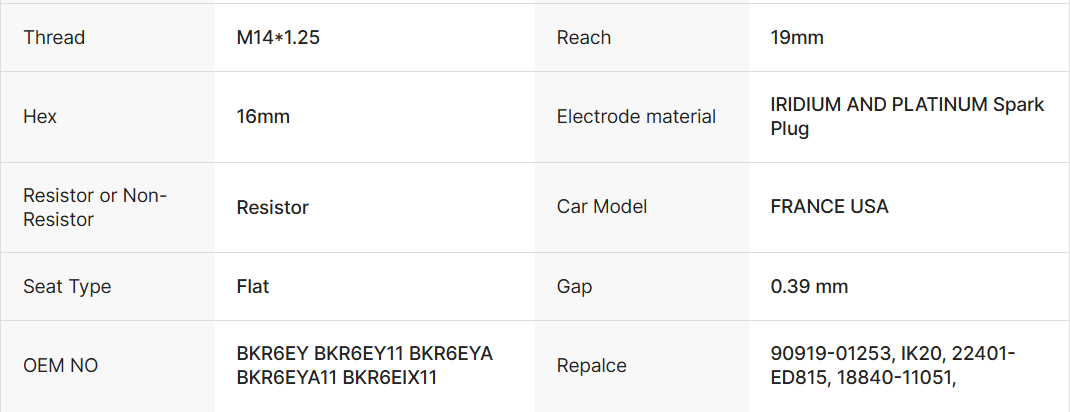This screenshot has width=1070, height=412.
Task: Click the Reach label cell
Action: click(x=584, y=38)
